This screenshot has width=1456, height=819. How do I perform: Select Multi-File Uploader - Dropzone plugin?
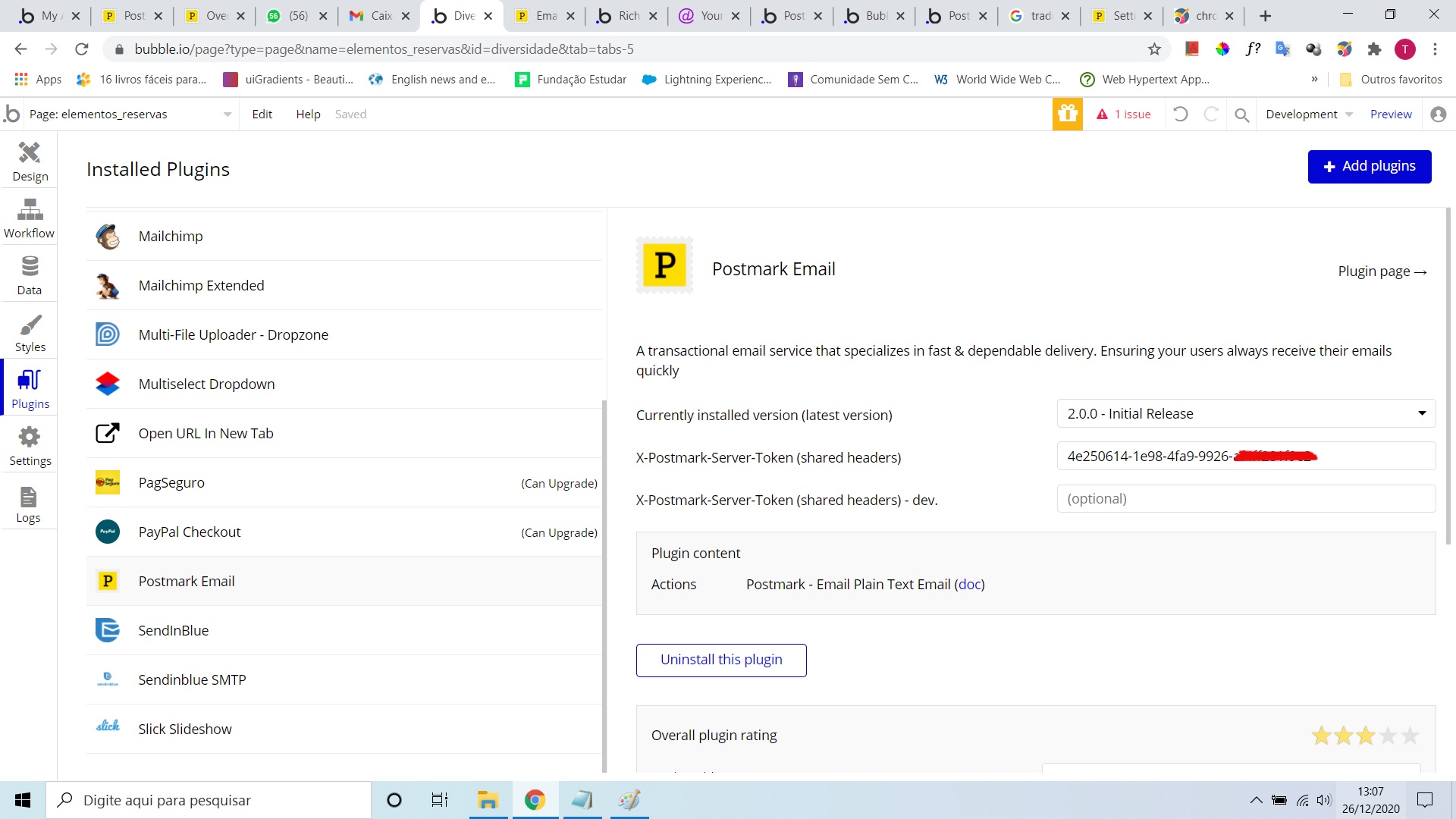344,334
